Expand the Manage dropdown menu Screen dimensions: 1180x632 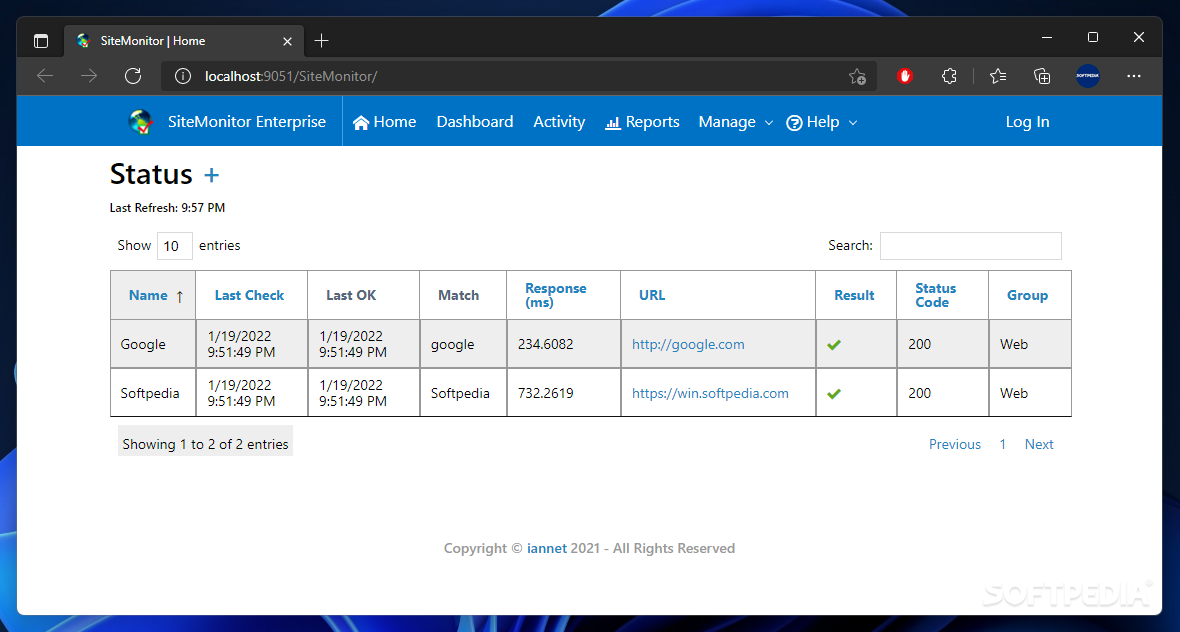click(x=735, y=122)
